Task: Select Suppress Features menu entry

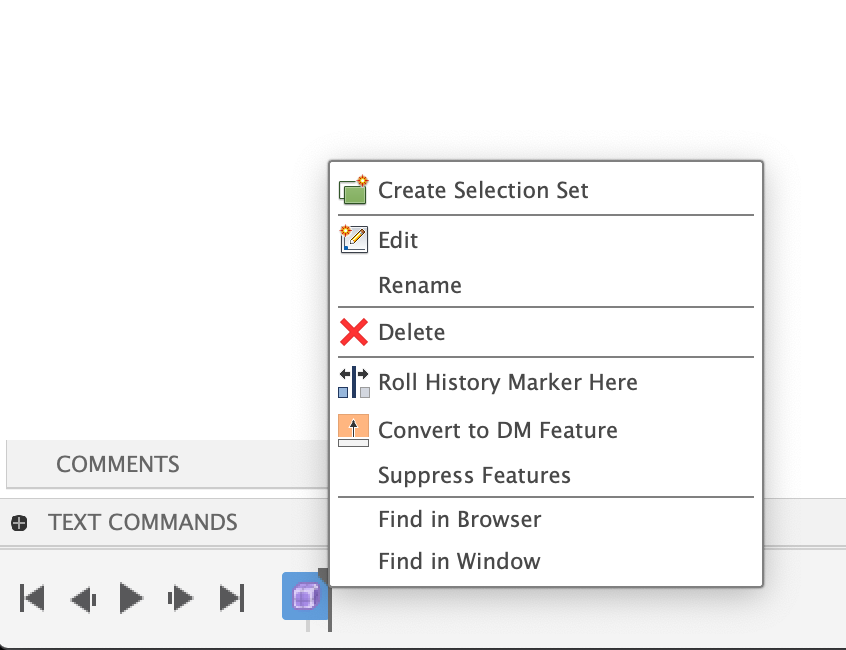Action: point(474,475)
